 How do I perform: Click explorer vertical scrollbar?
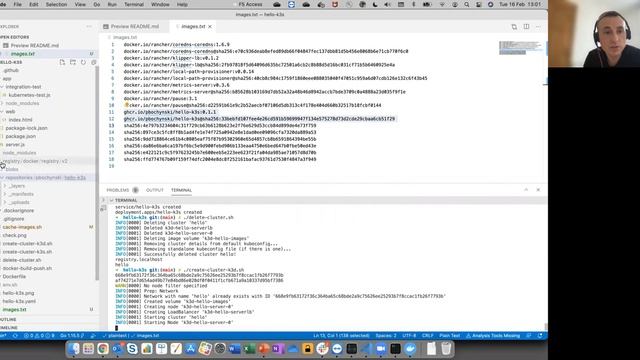pos(97,173)
